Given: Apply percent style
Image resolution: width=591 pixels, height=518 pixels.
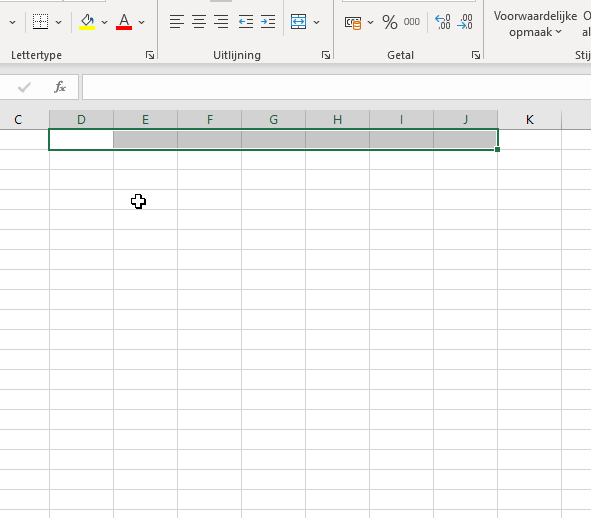Looking at the screenshot, I should point(390,22).
